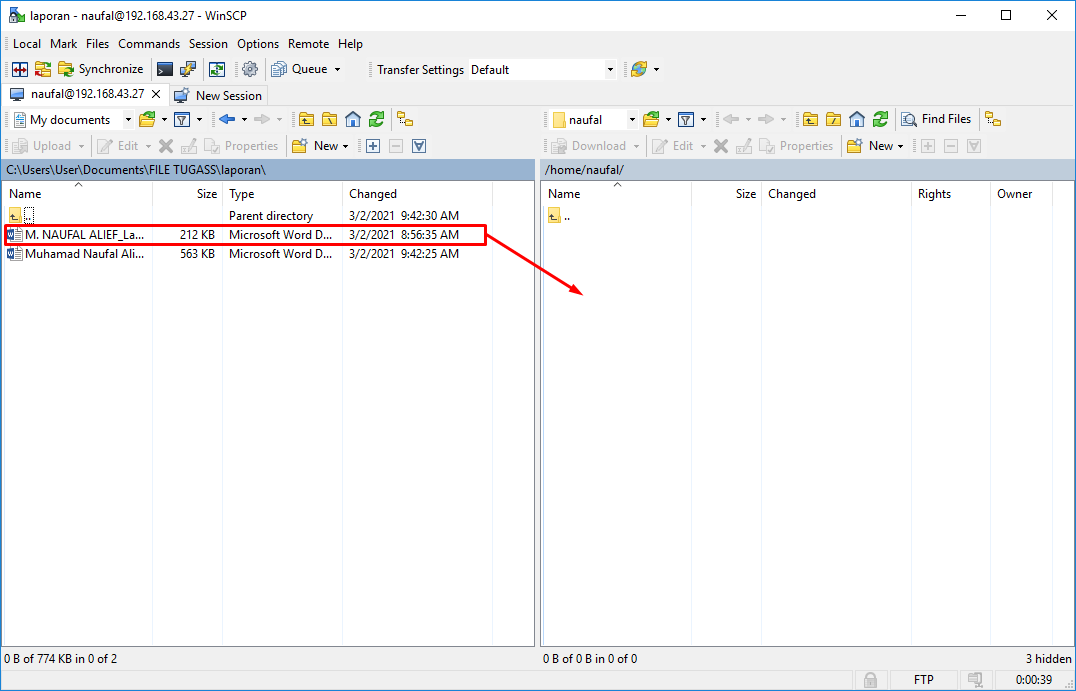Viewport: 1076px width, 691px height.
Task: Click the local panel Filter icon
Action: pos(182,119)
